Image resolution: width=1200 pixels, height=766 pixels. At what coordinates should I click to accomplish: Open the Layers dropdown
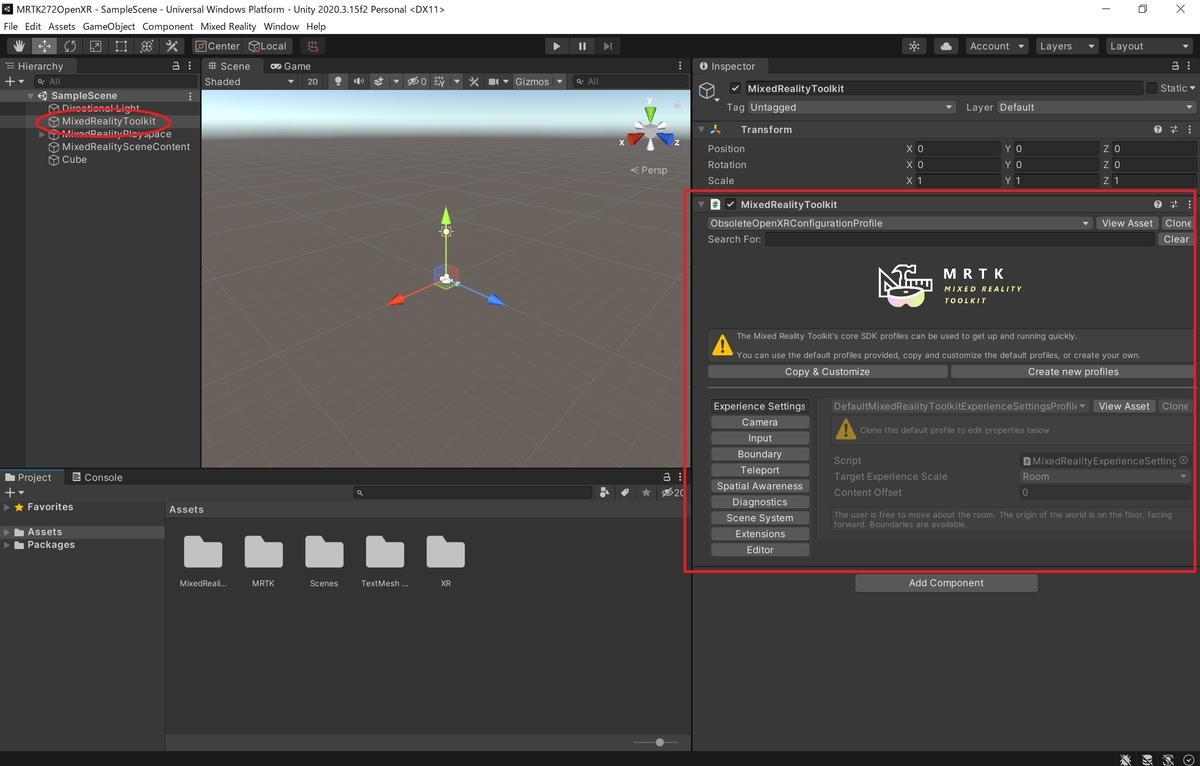coord(1066,46)
